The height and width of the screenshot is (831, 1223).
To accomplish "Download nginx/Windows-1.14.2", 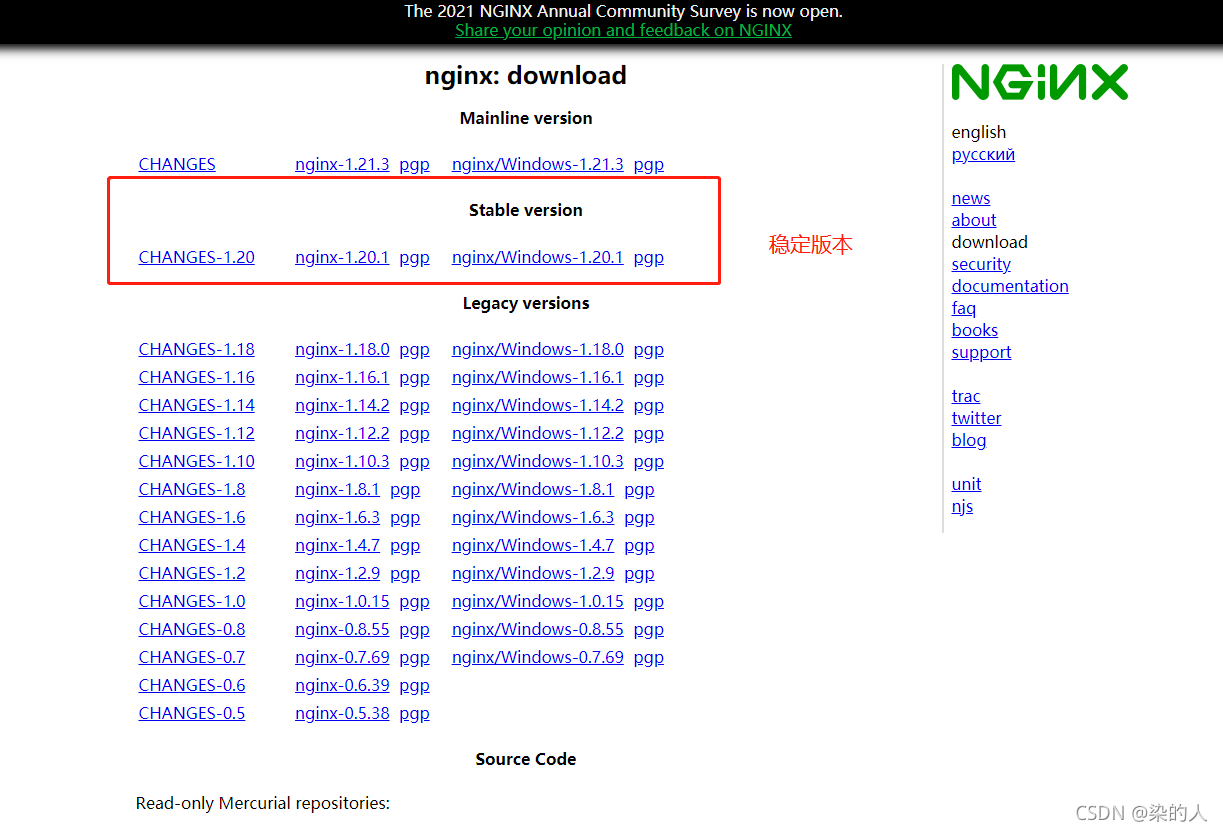I will (537, 405).
